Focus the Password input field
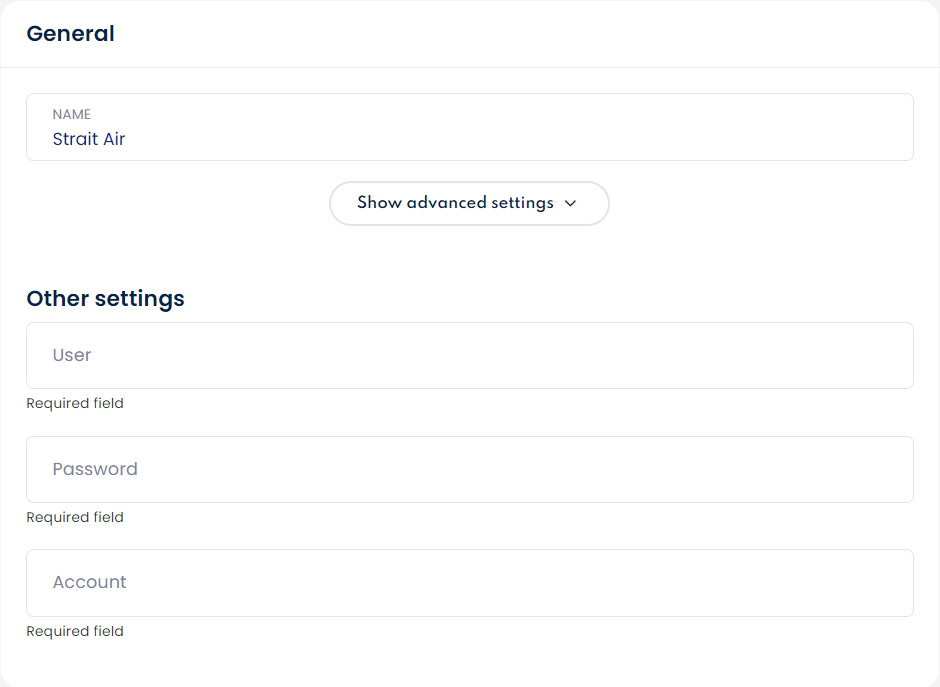Screen dimensions: 940x687 coord(469,469)
